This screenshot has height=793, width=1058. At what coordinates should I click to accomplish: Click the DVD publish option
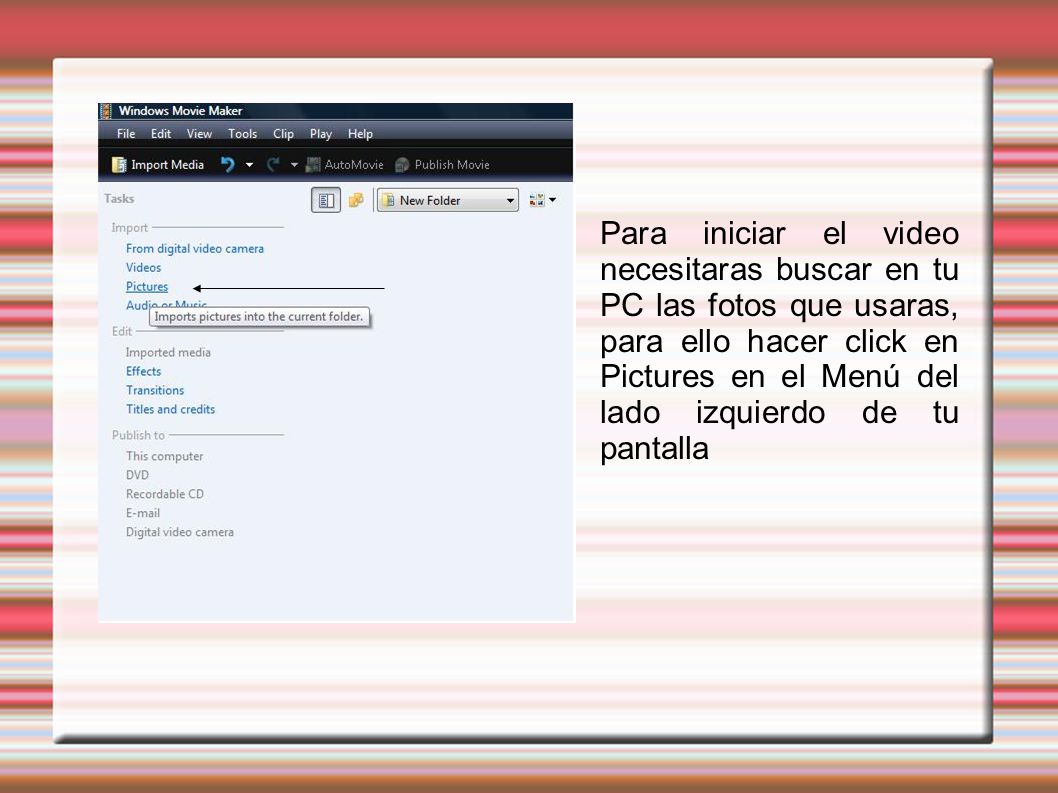[x=137, y=475]
